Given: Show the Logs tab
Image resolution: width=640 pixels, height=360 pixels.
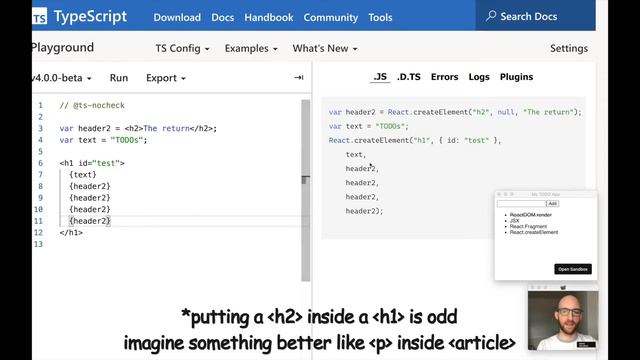Looking at the screenshot, I should [x=479, y=77].
